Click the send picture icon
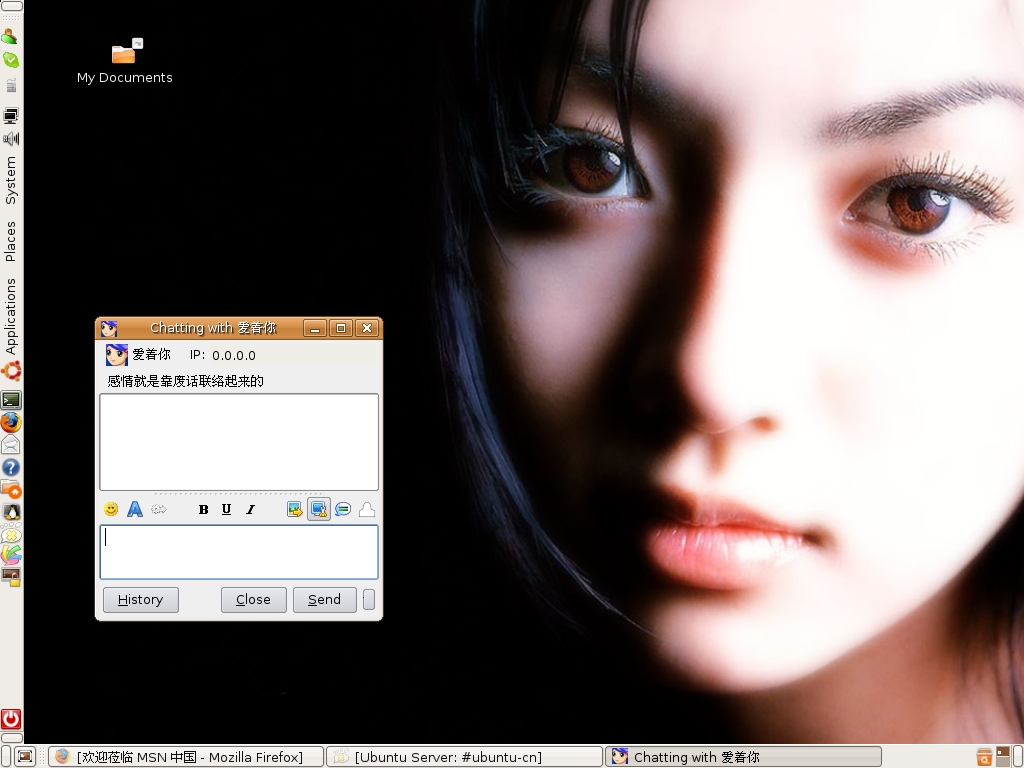 tap(295, 509)
